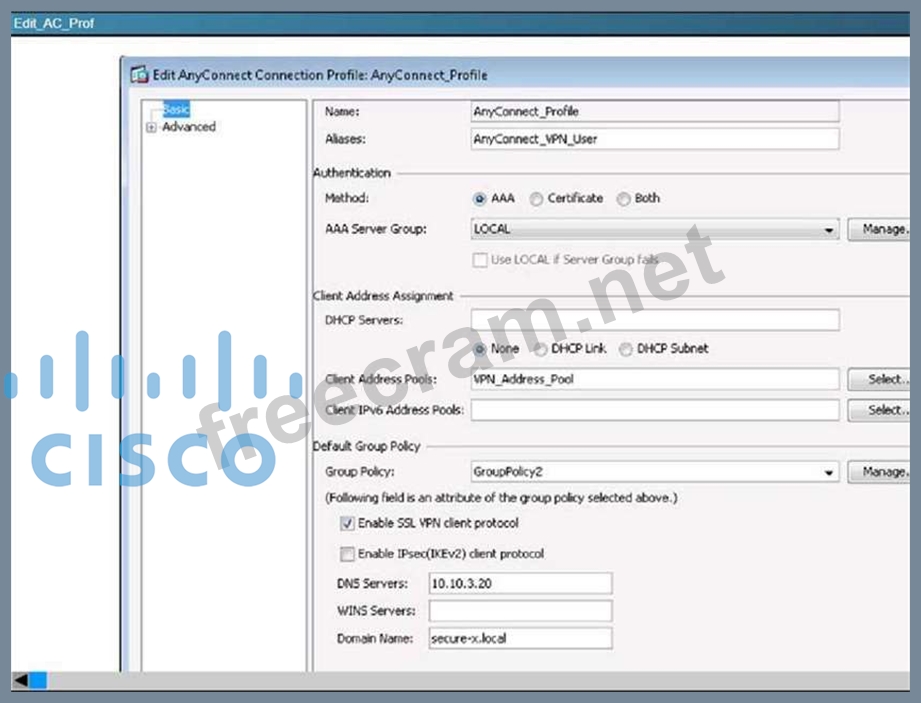Click the dialog title bar profile icon
Image resolution: width=921 pixels, height=703 pixels.
(x=140, y=75)
